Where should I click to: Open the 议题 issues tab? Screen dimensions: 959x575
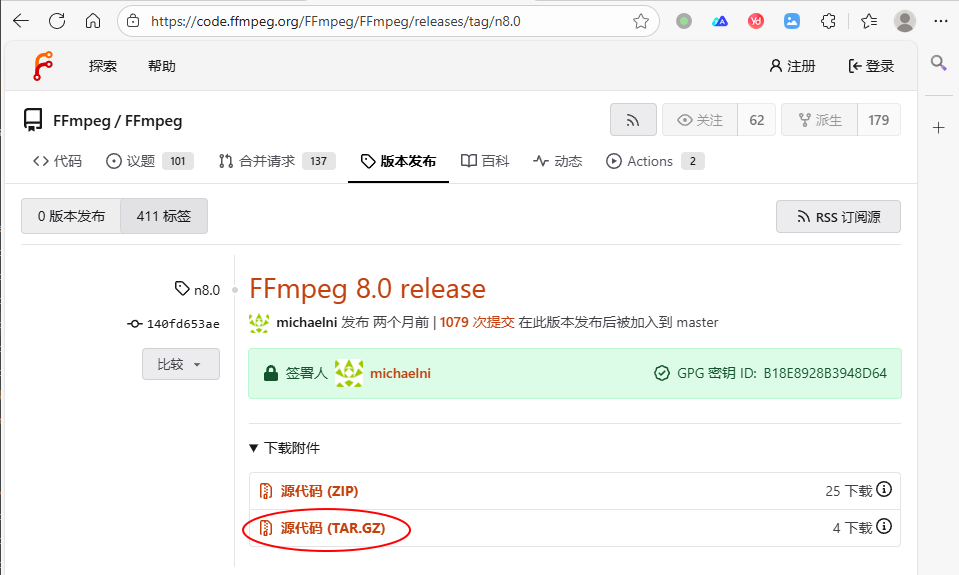click(149, 161)
